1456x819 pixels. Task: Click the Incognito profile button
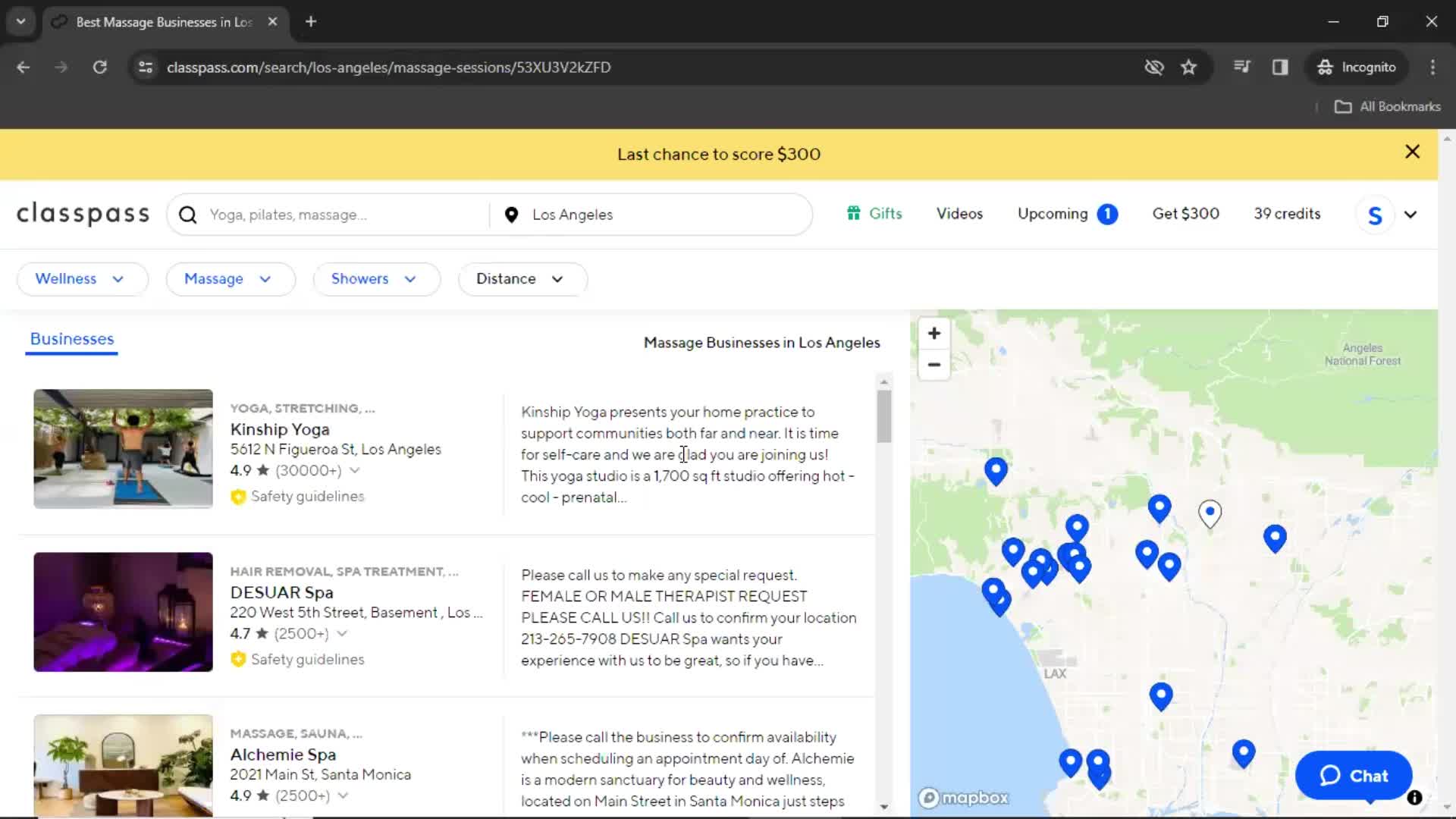pos(1357,67)
